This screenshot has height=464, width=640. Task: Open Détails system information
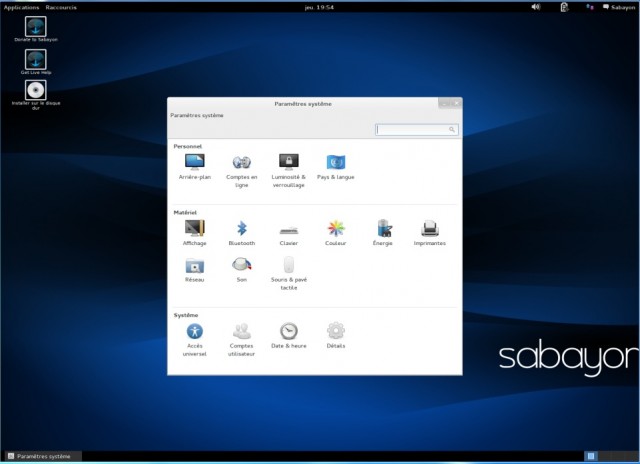click(x=336, y=335)
